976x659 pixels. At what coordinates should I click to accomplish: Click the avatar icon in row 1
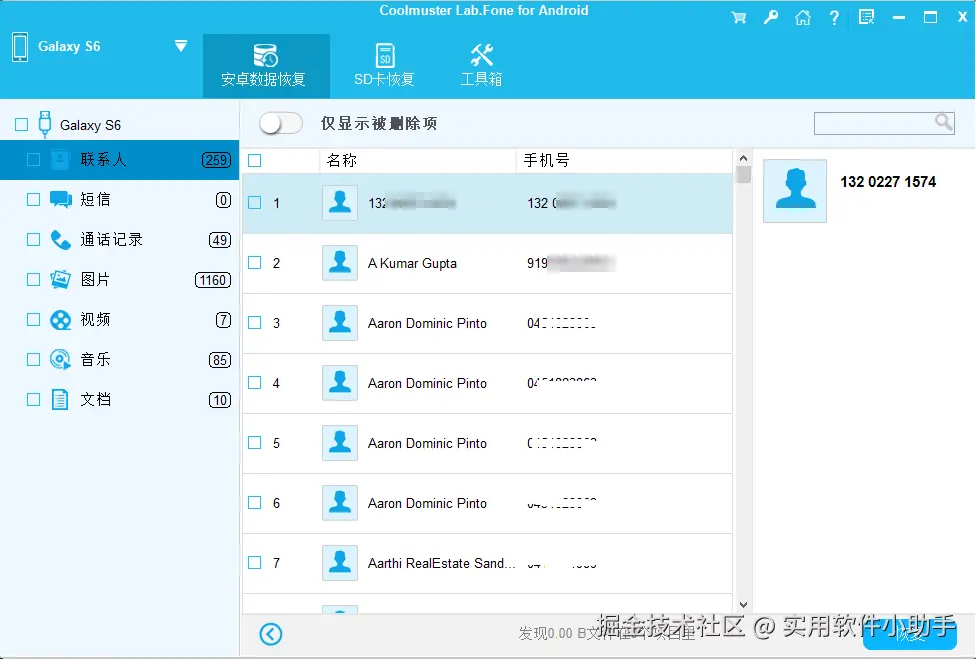coord(340,203)
